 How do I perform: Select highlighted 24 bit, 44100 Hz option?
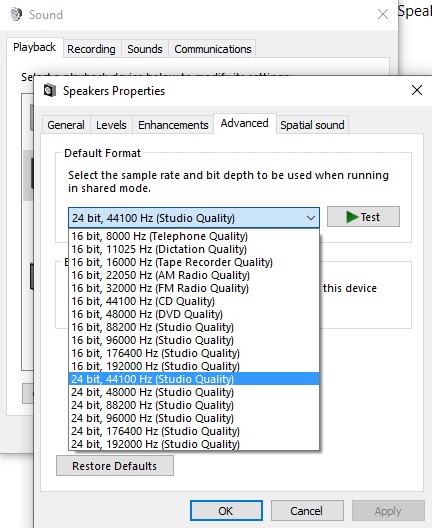(194, 379)
